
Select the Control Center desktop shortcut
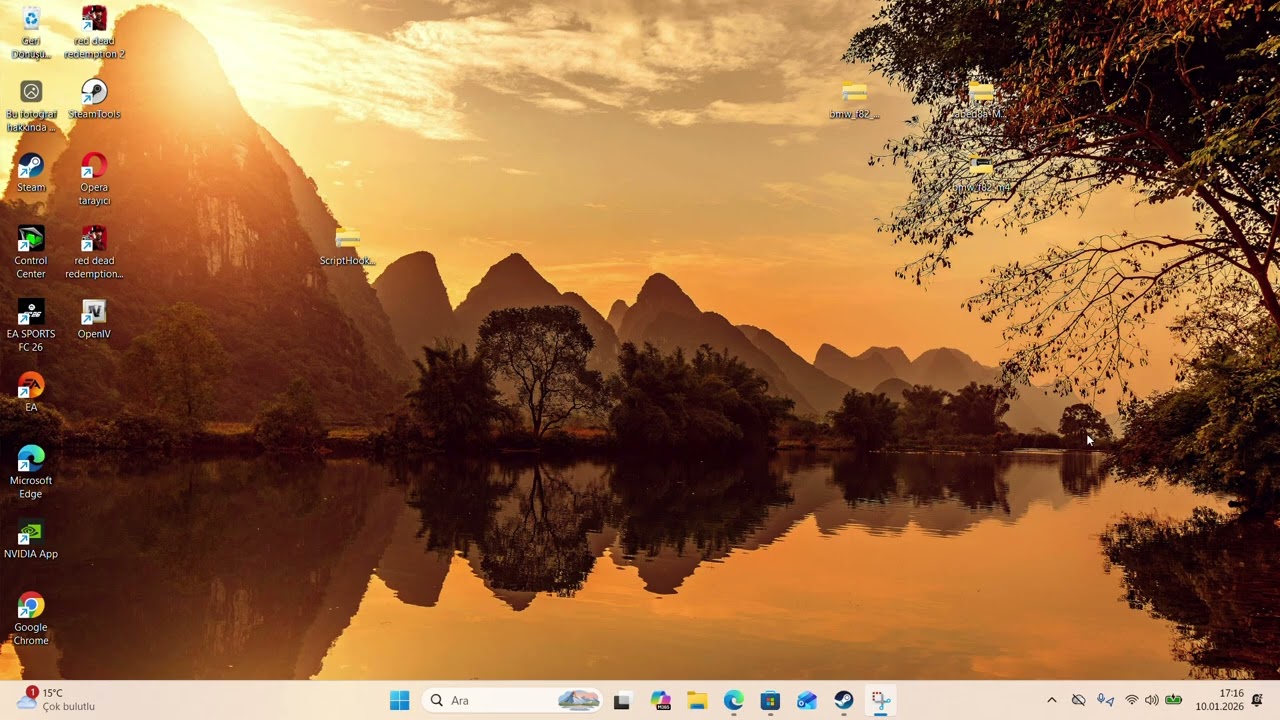[31, 252]
